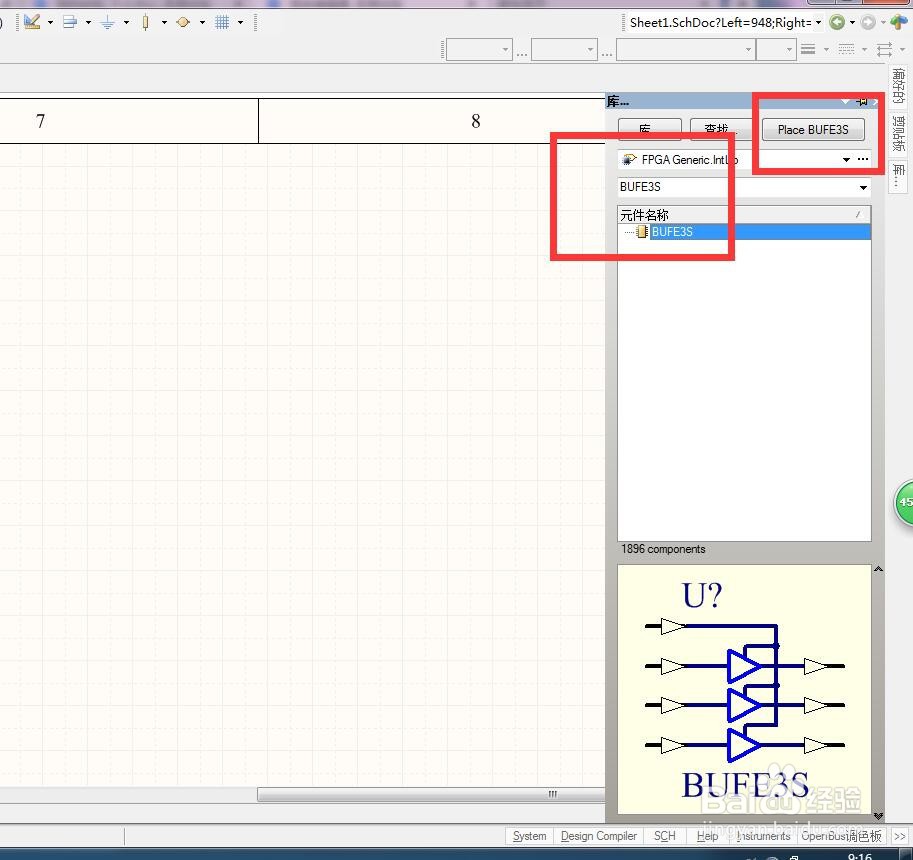
Task: Open the wide third formatting combo box
Action: click(686, 49)
